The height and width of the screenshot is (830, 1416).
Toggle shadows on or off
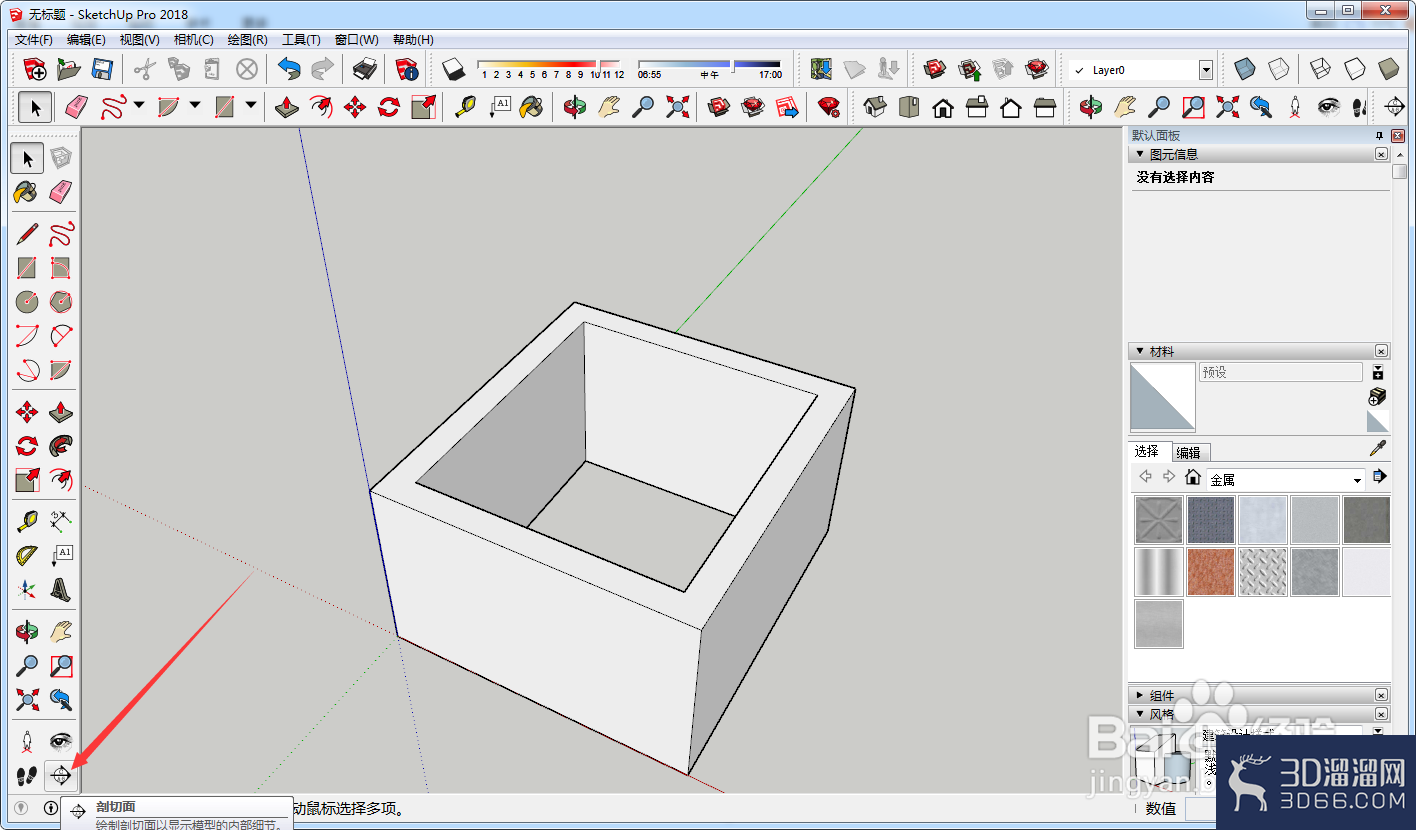[x=453, y=69]
